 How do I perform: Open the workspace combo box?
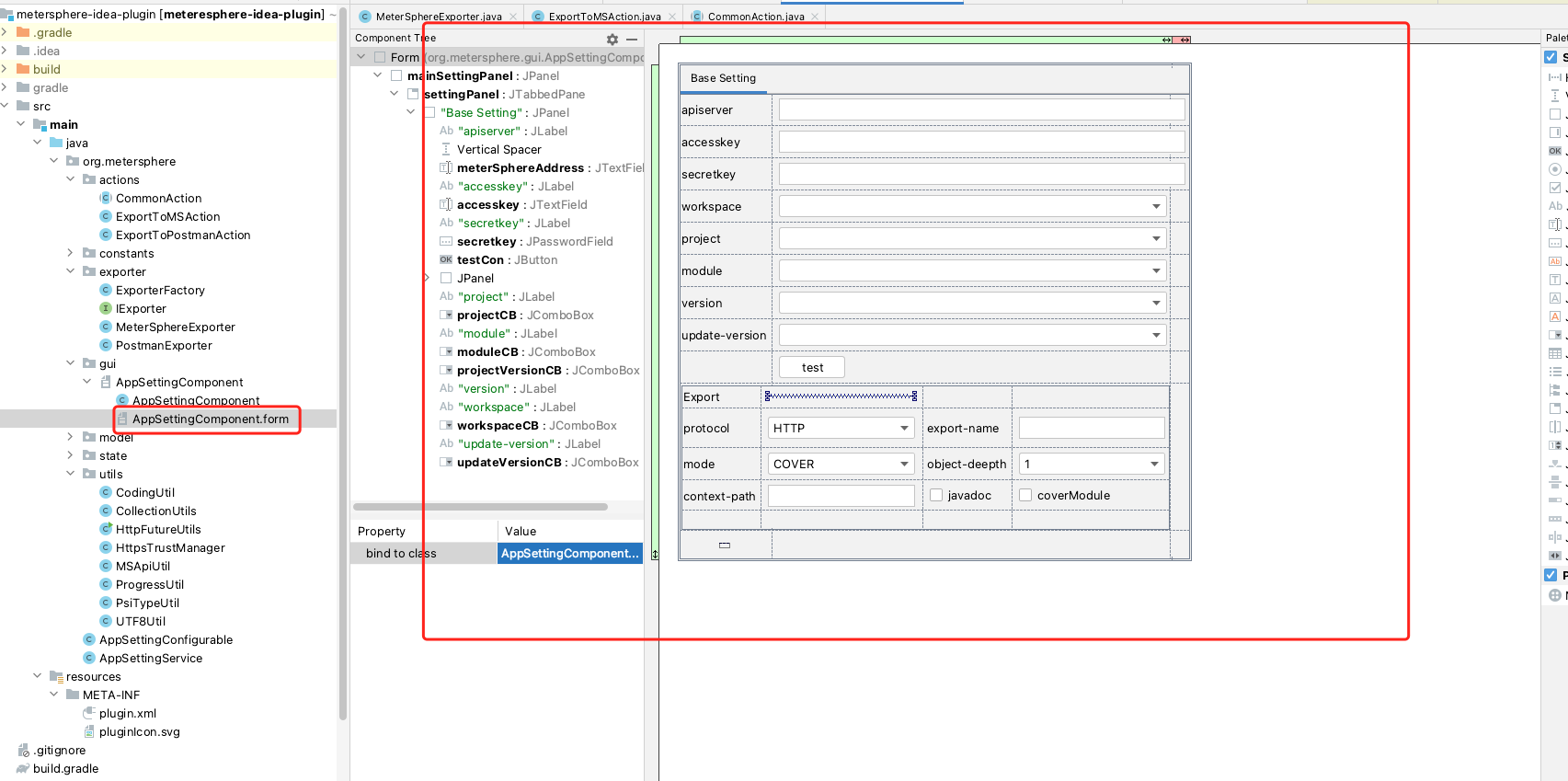973,206
